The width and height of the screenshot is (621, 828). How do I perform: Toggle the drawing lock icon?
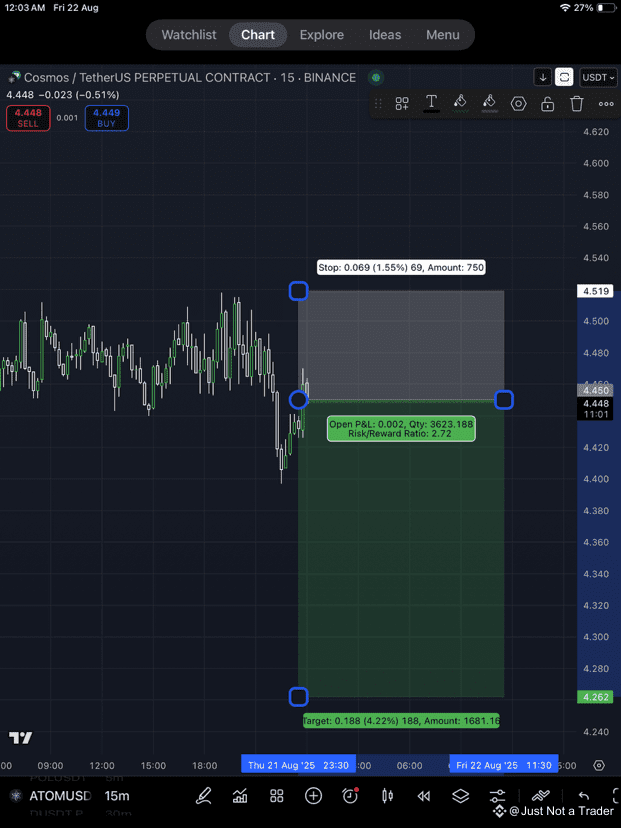[x=548, y=104]
